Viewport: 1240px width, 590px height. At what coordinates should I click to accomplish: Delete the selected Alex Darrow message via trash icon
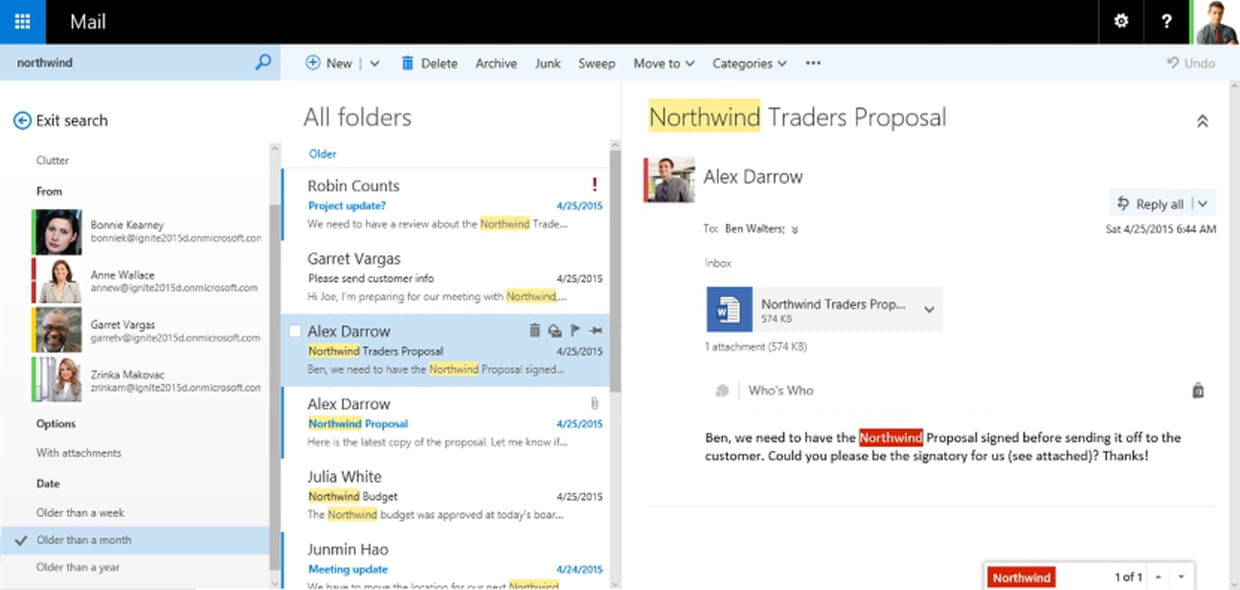[534, 331]
